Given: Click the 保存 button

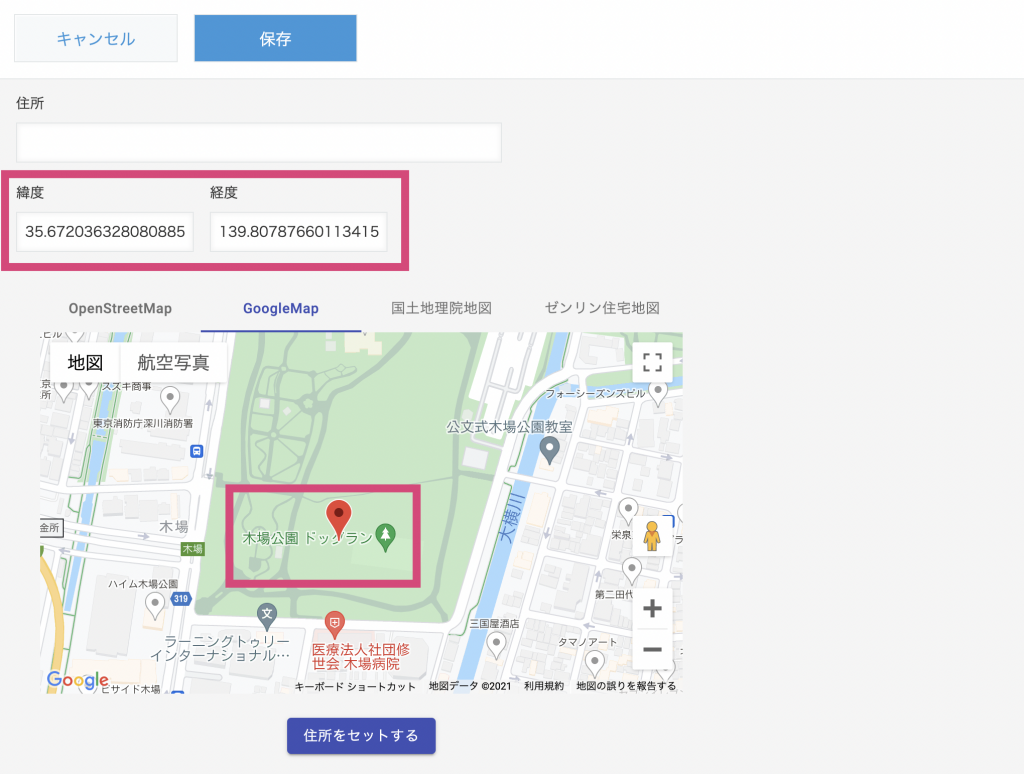Looking at the screenshot, I should point(276,39).
